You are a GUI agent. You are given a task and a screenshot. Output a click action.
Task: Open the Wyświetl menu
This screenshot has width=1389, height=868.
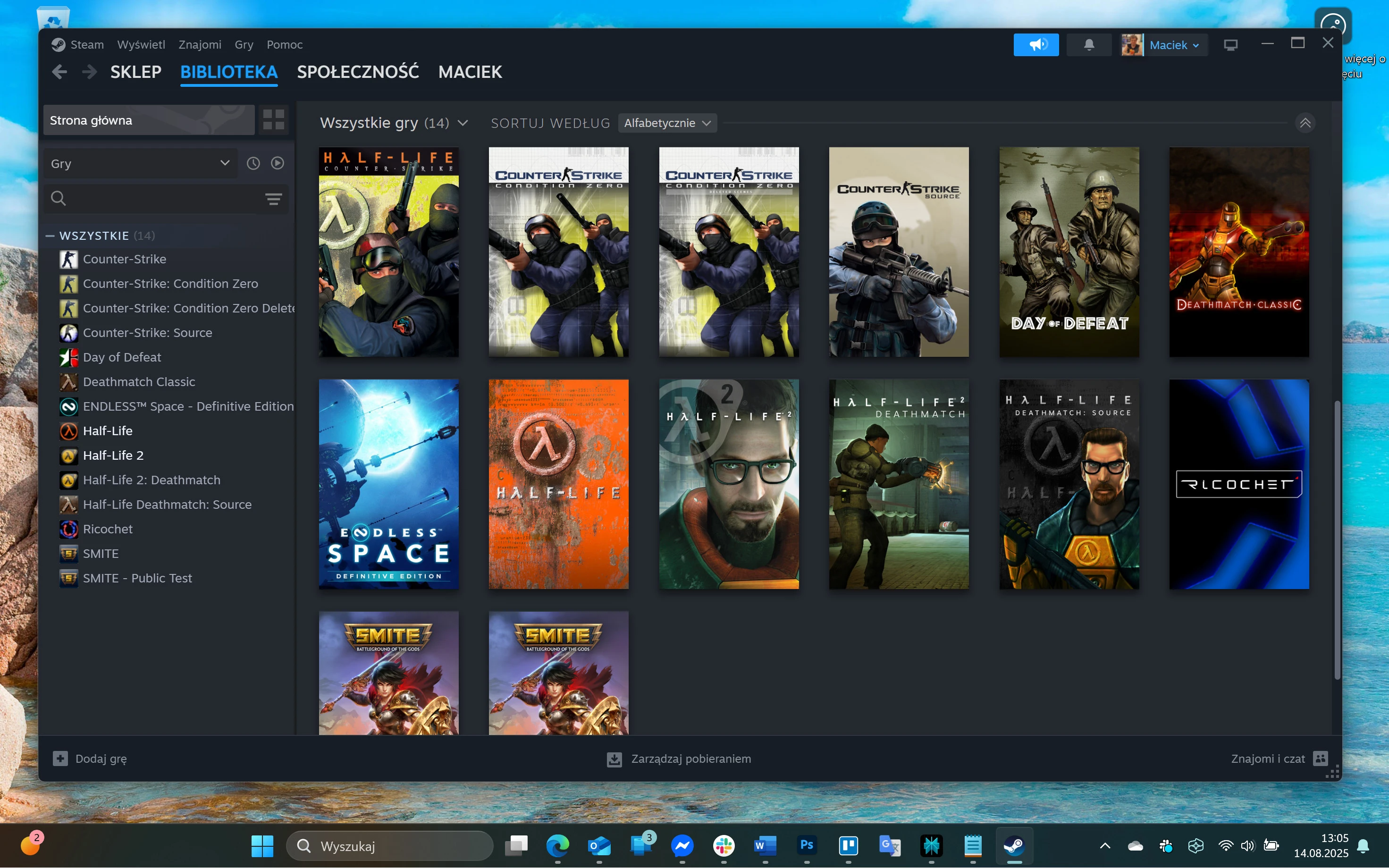click(141, 45)
